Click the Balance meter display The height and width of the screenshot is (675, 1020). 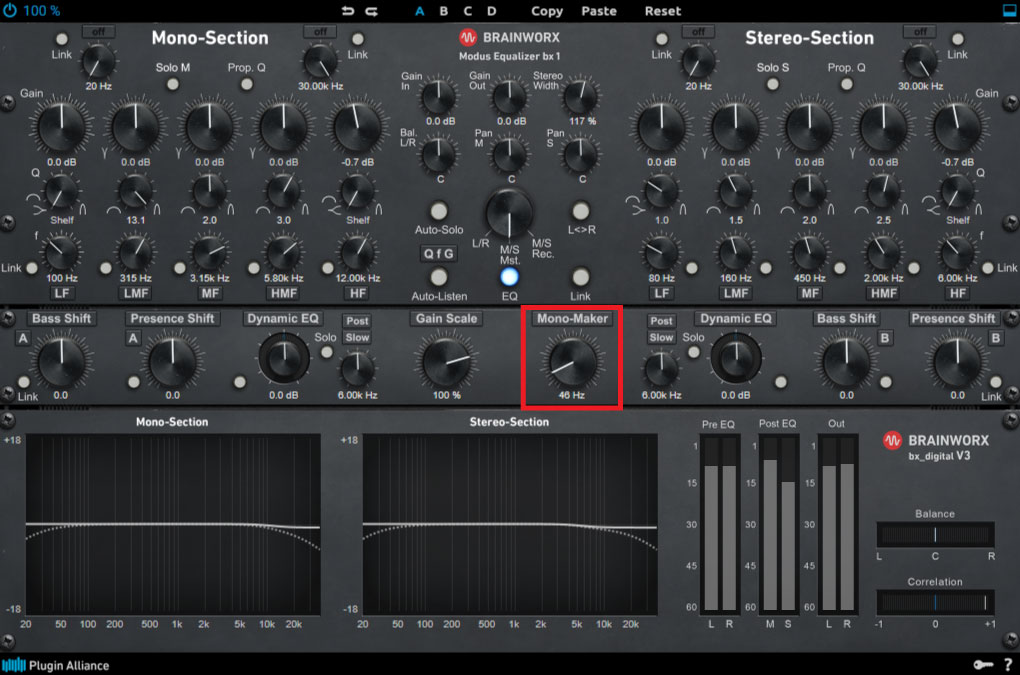(935, 535)
